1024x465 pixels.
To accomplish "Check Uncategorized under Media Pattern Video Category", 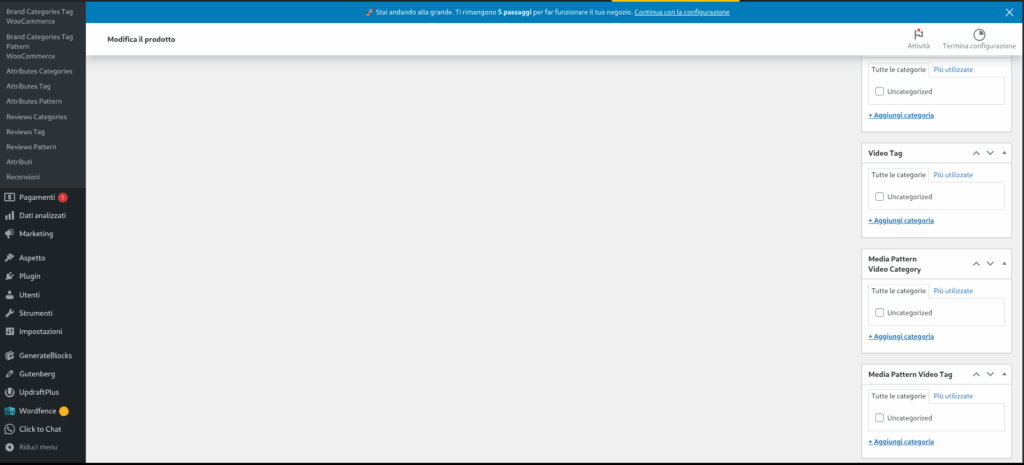I will click(879, 313).
